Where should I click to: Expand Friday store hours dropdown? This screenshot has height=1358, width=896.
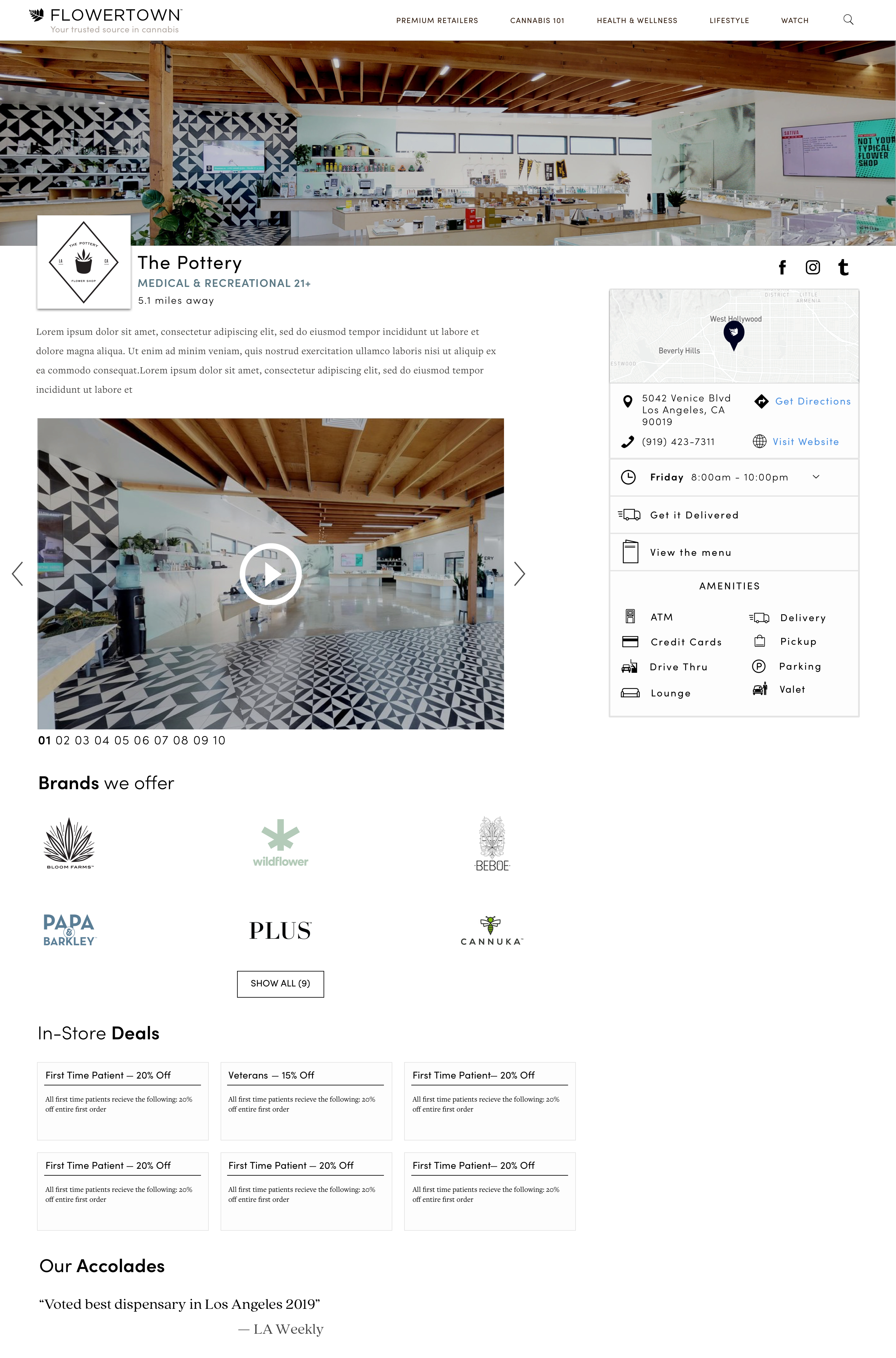pyautogui.click(x=816, y=477)
